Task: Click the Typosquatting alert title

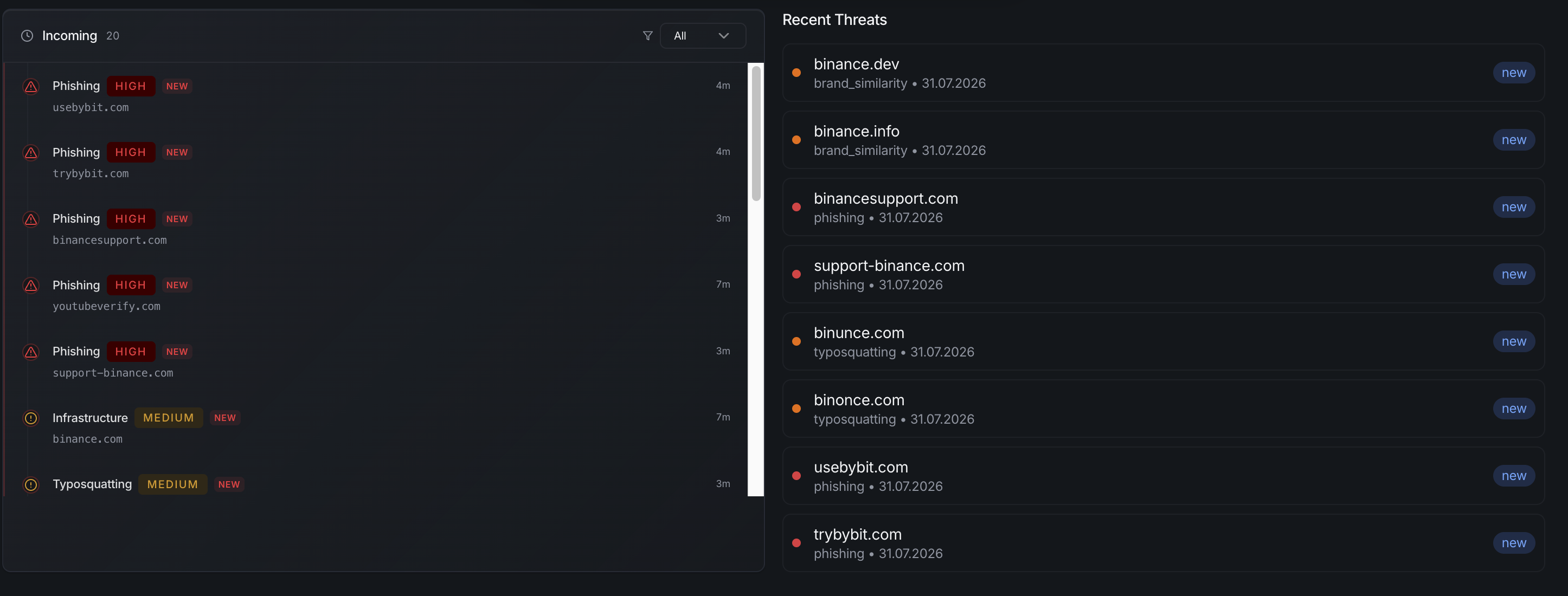Action: (92, 484)
